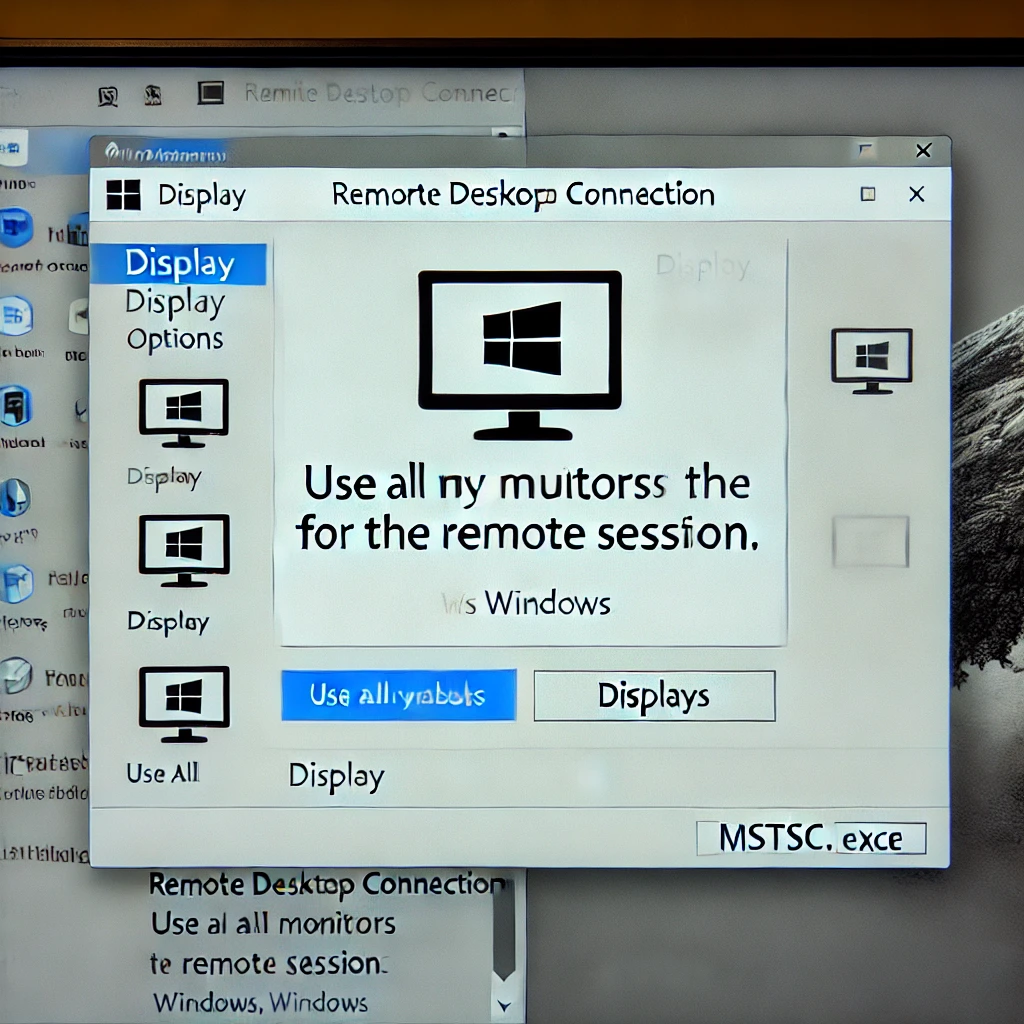
Task: Close the outer window frame
Action: tap(923, 151)
